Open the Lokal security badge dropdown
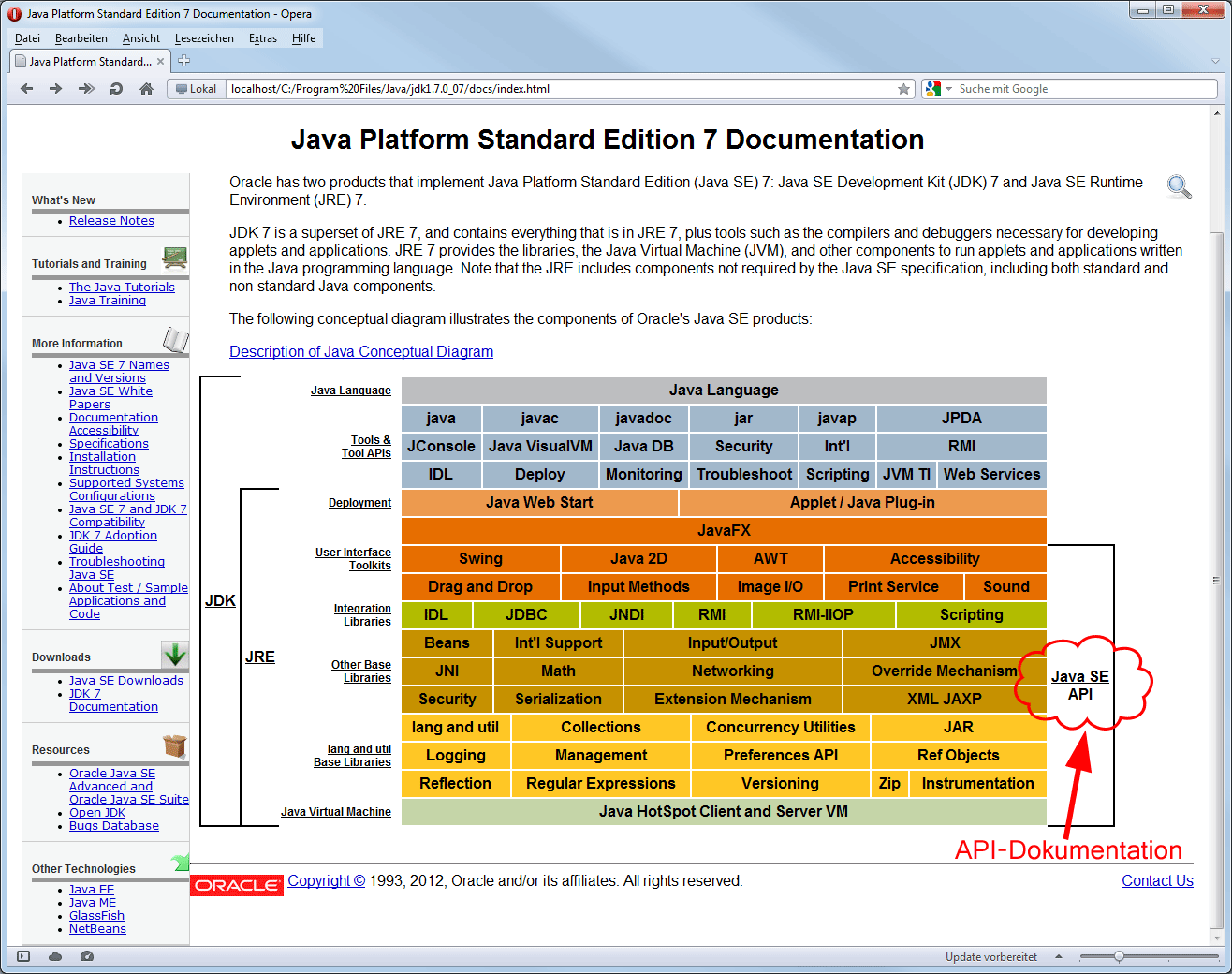 [196, 88]
